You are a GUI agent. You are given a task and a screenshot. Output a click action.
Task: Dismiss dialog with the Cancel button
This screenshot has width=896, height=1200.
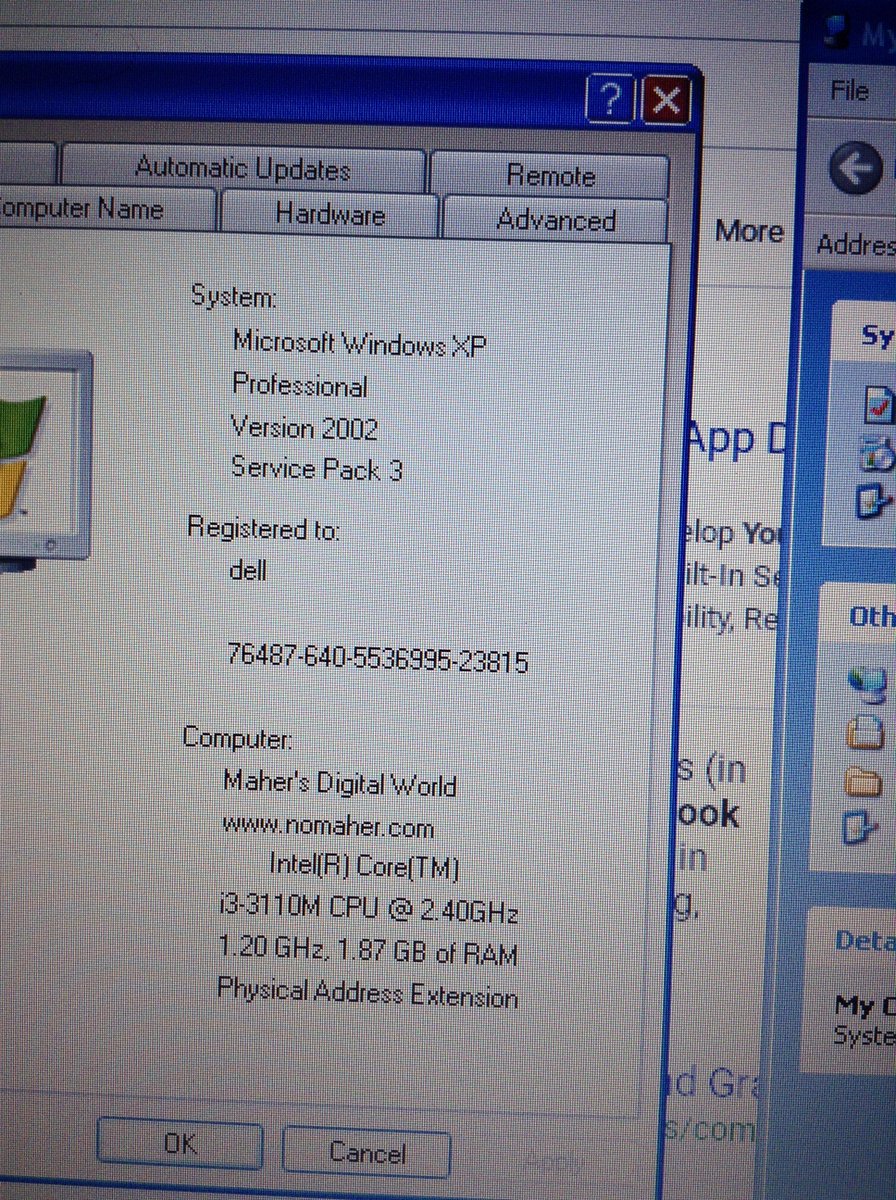tap(367, 1152)
